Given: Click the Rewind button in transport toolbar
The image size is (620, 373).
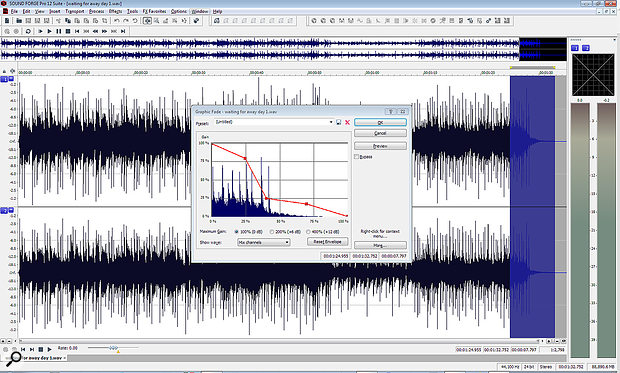Looking at the screenshot, I should tap(95, 31).
